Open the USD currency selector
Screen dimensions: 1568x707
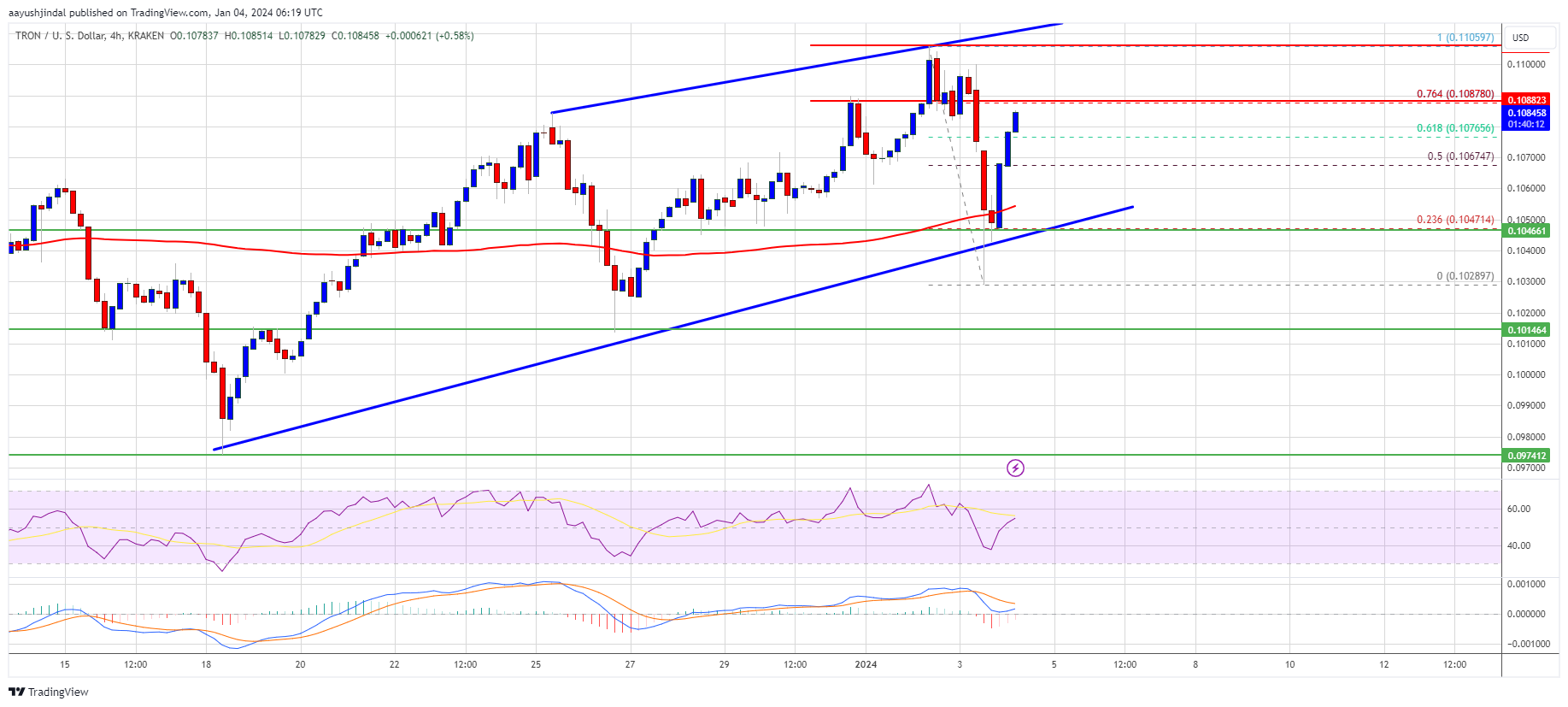pos(1521,38)
